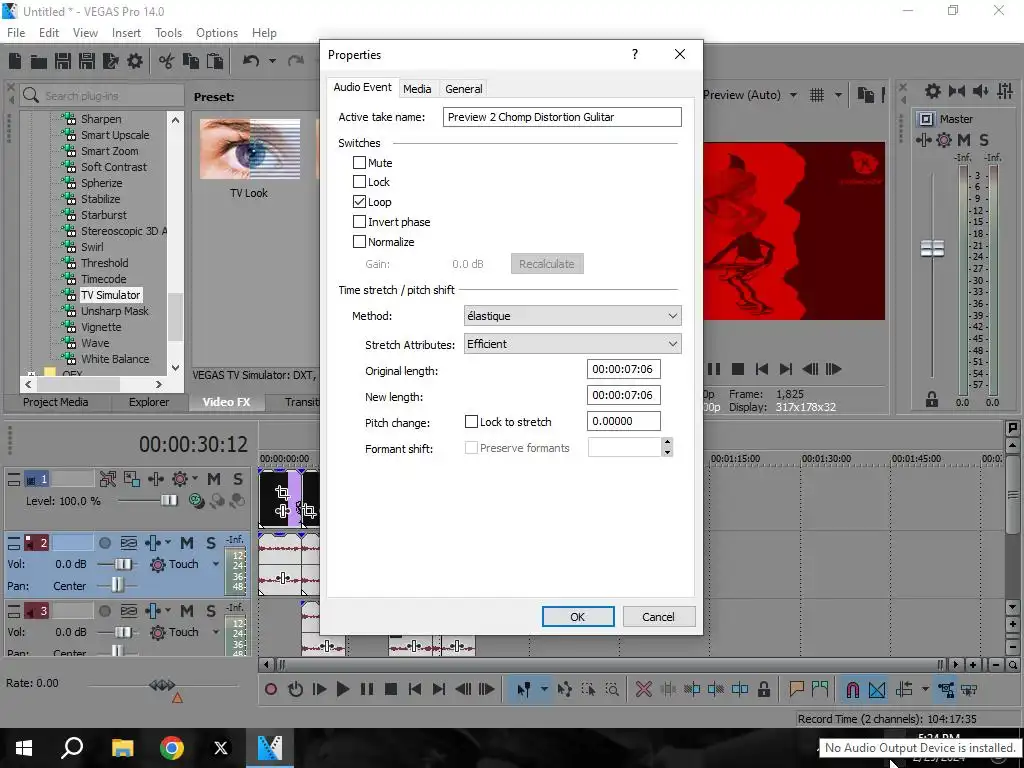
Task: Click the Cut scissors icon
Action: coord(167,61)
